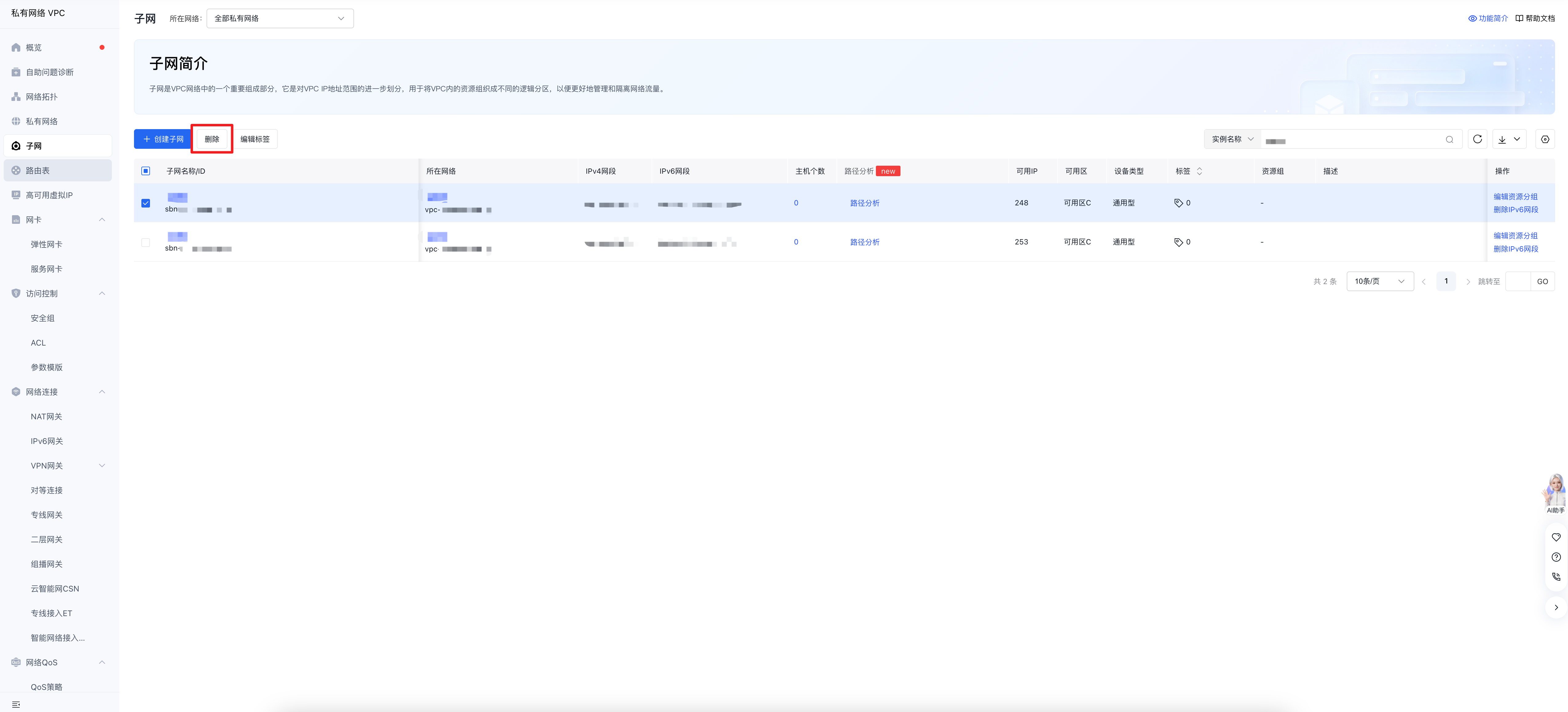
Task: Go to 弹性网卡 in sidebar
Action: [47, 244]
